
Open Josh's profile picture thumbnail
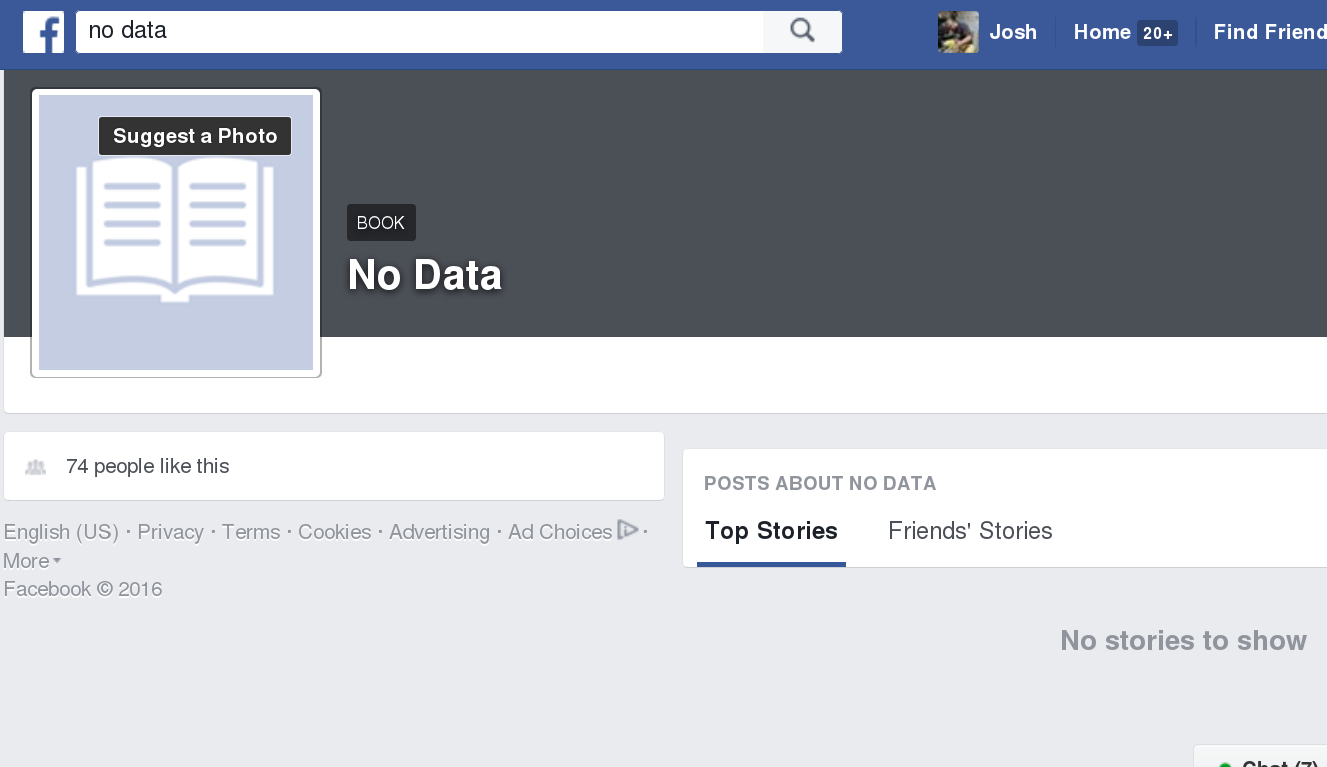tap(958, 32)
